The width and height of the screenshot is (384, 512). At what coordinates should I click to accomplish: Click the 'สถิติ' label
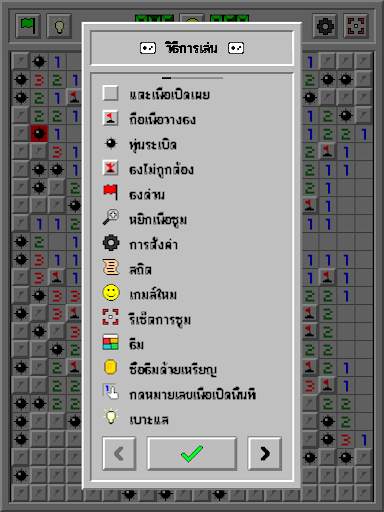pos(140,269)
